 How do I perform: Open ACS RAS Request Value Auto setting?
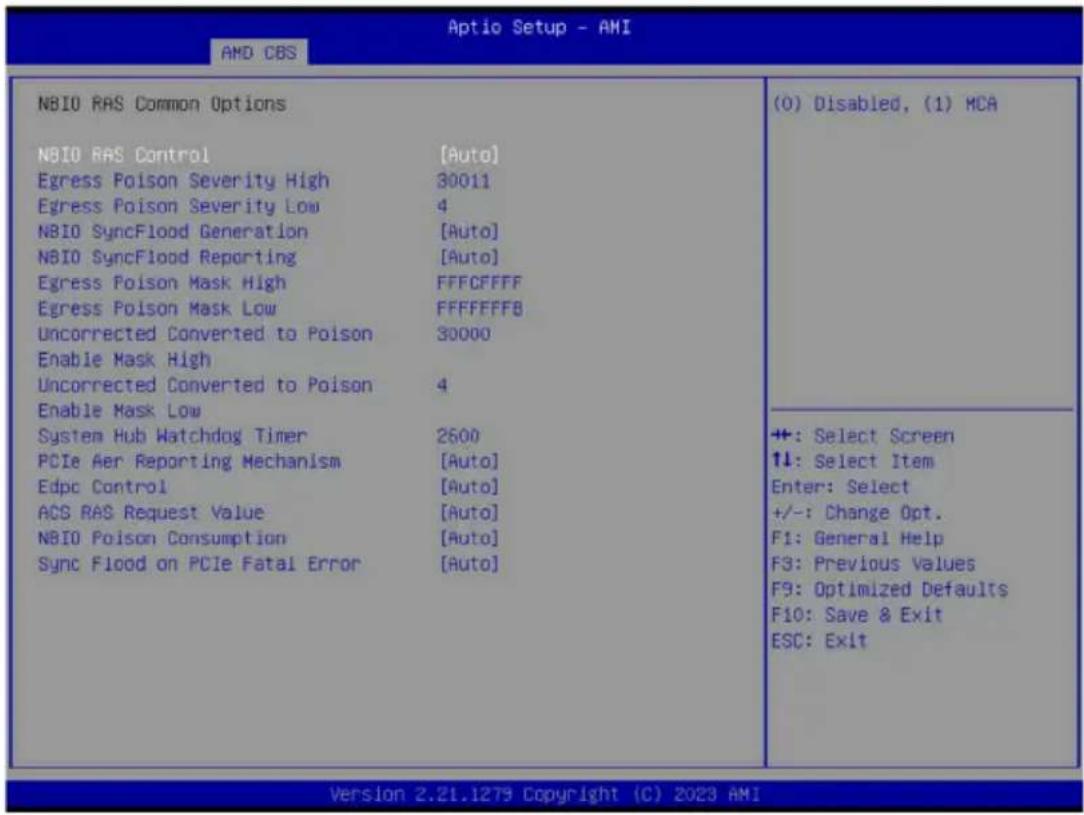[x=469, y=513]
